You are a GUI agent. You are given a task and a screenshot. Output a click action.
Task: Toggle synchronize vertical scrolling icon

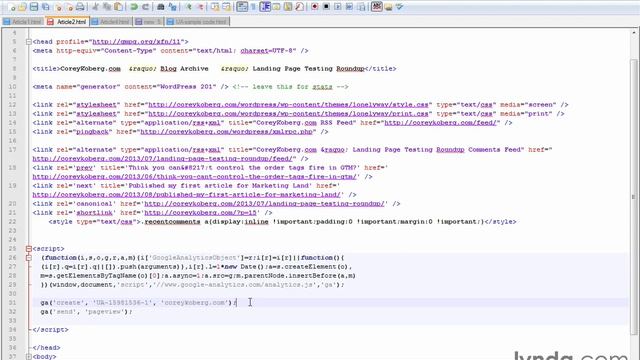coord(215,7)
